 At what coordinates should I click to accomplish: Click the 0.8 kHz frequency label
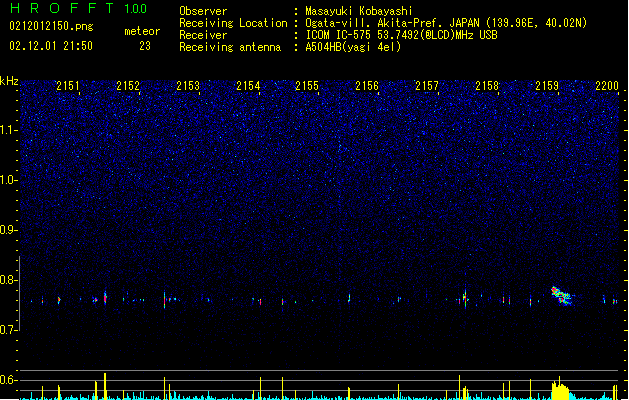[8, 280]
